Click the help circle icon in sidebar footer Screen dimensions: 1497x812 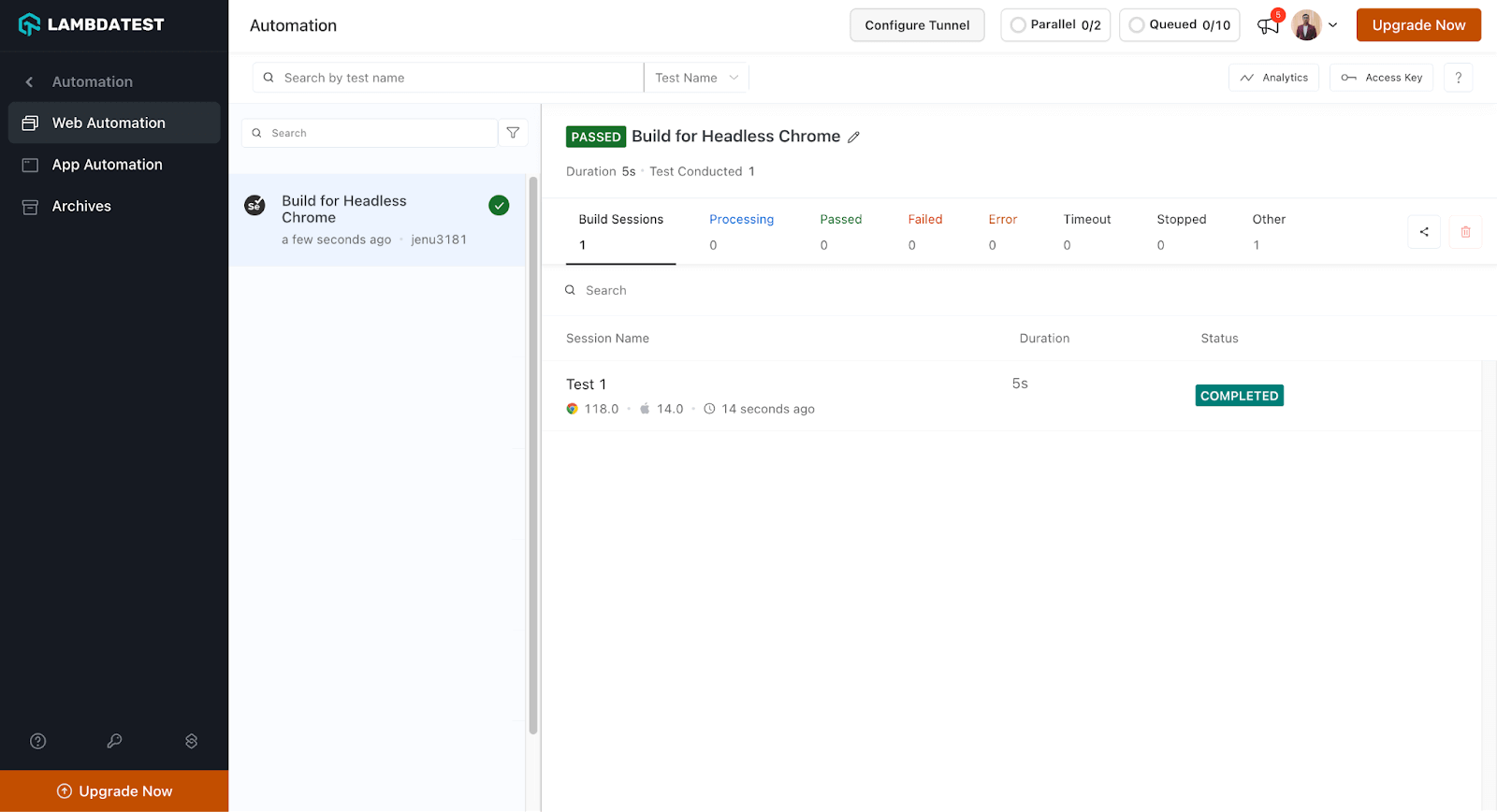coord(38,741)
